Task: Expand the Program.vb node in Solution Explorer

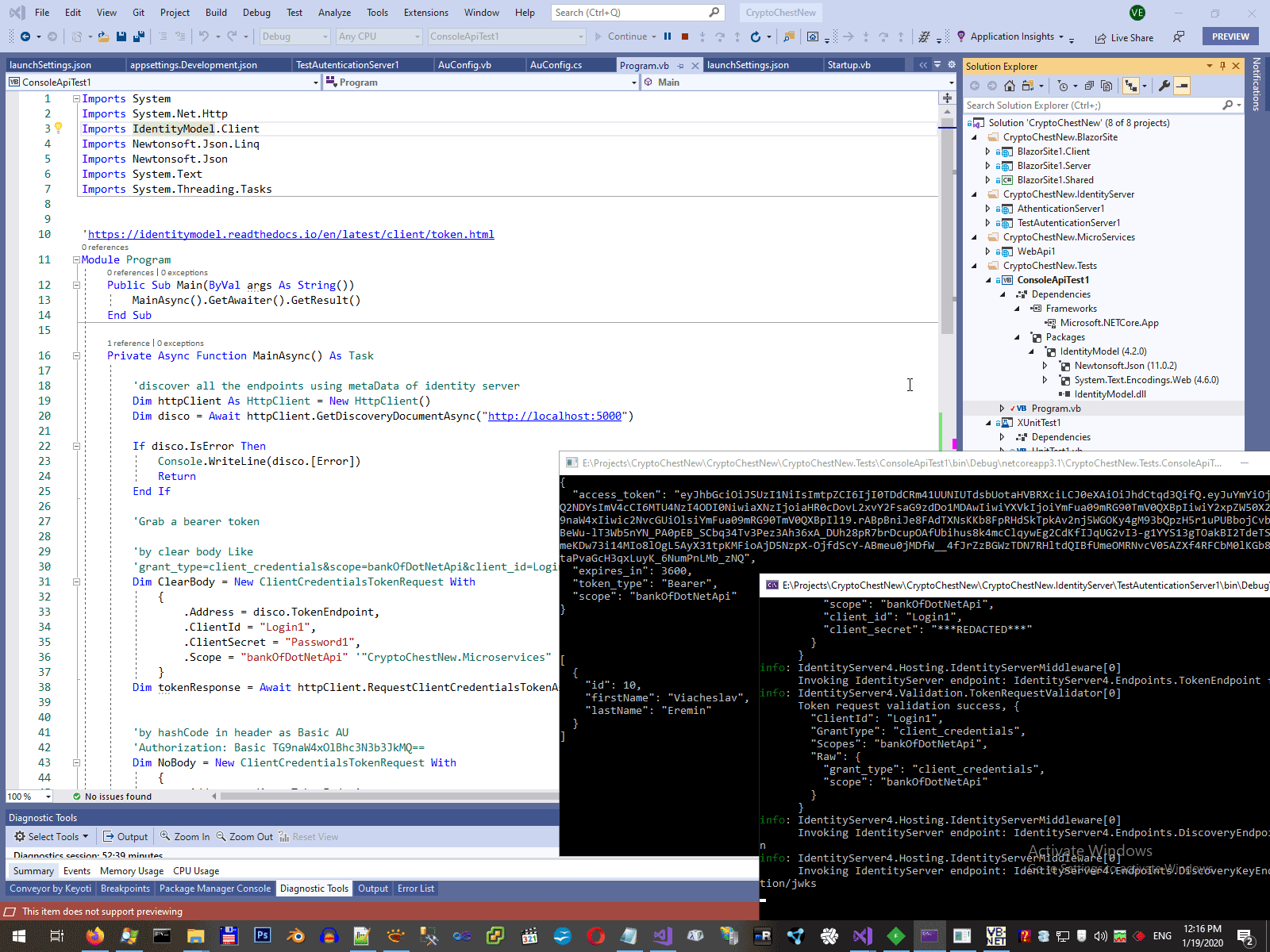Action: [x=1002, y=409]
